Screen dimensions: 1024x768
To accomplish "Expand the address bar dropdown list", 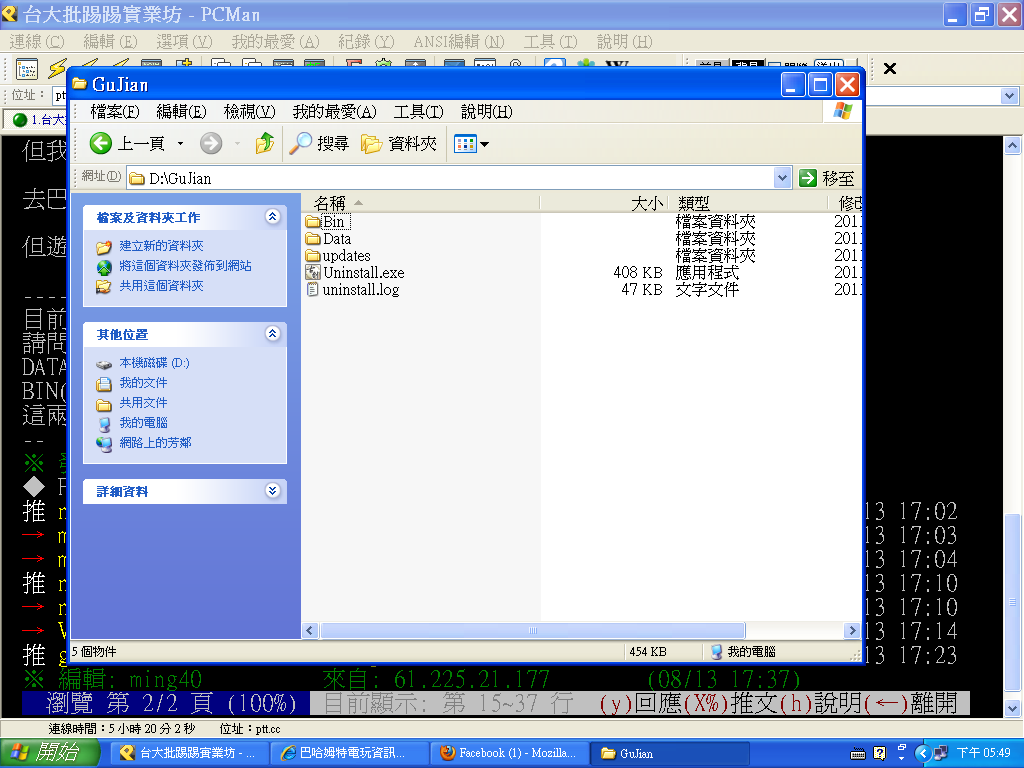I will (783, 178).
